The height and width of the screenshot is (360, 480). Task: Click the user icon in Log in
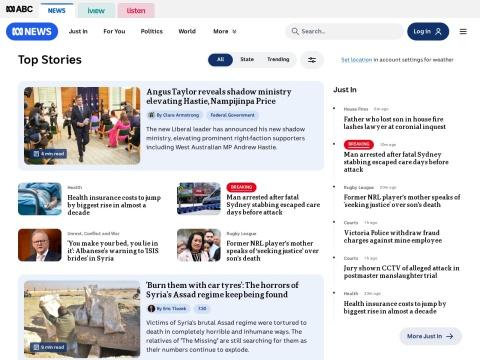click(x=439, y=31)
